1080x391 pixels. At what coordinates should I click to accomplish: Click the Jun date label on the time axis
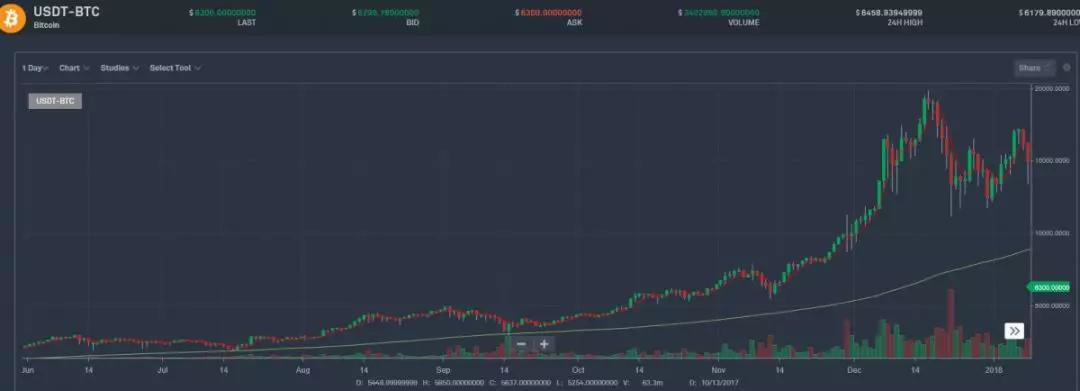[28, 370]
